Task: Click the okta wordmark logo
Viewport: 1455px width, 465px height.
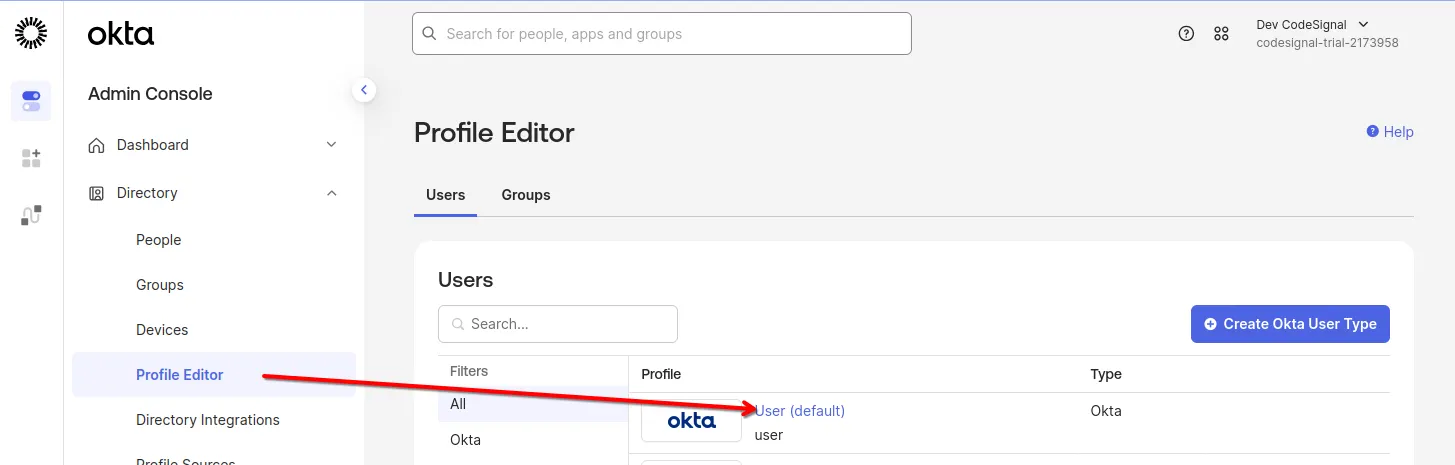Action: pyautogui.click(x=121, y=34)
